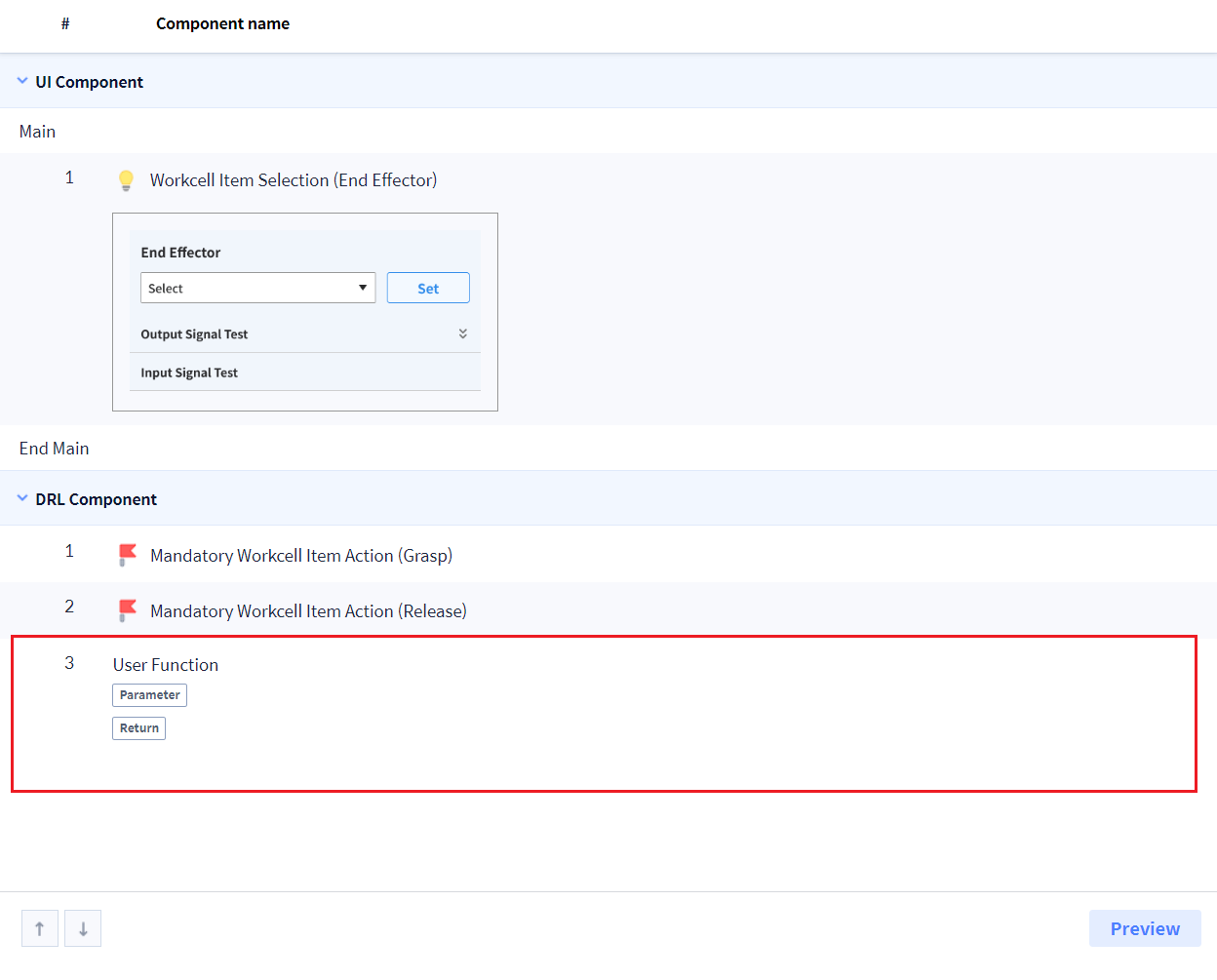Click the red flag icon for Release action
This screenshot has height=980, width=1217.
[127, 610]
